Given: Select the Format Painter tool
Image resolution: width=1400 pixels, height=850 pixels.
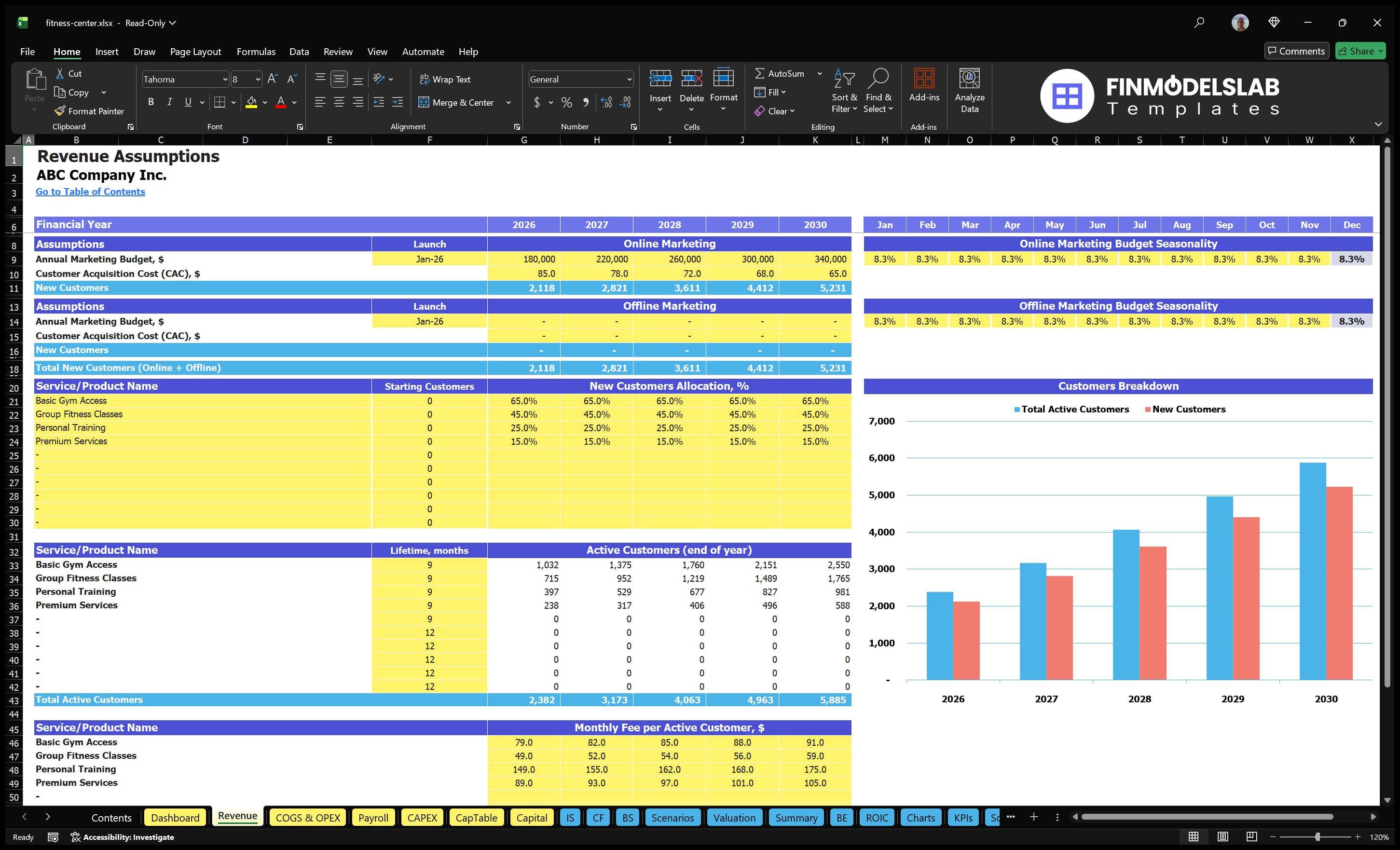Looking at the screenshot, I should tap(89, 111).
